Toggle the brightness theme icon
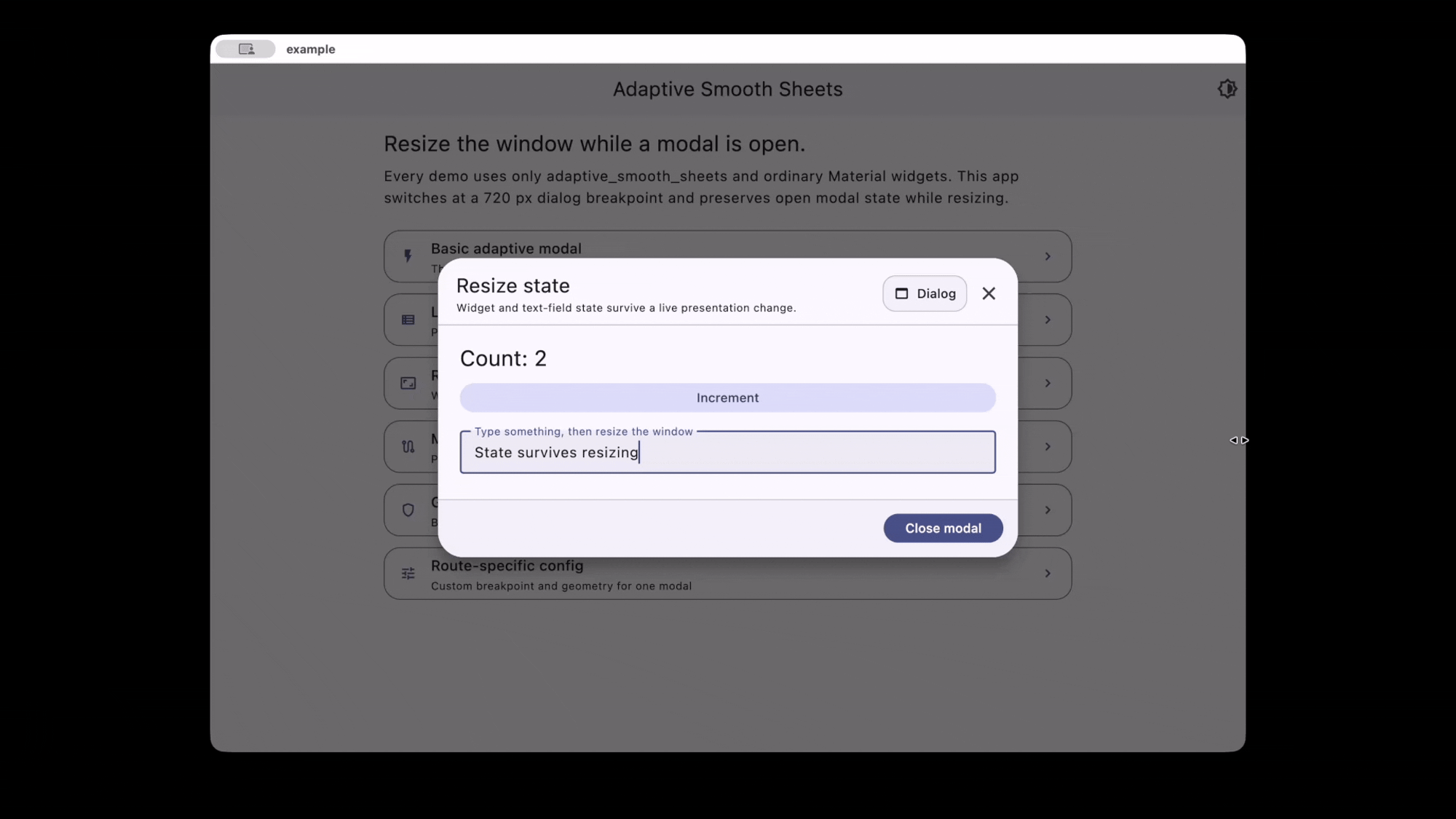This screenshot has width=1456, height=819. (1227, 89)
